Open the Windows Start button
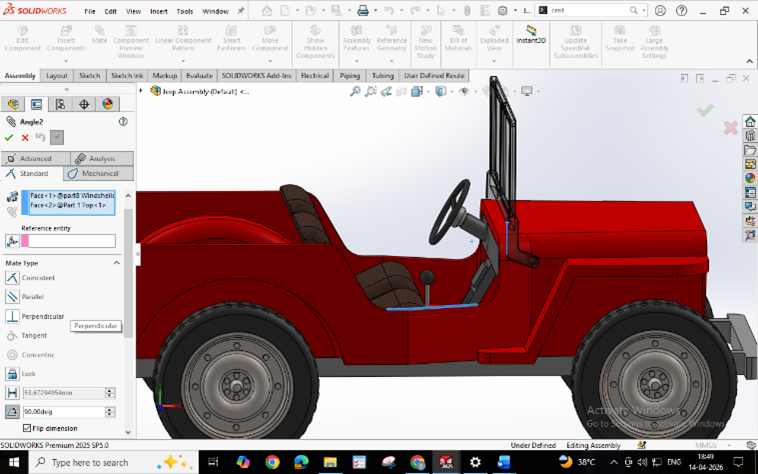This screenshot has width=758, height=474. point(14,462)
